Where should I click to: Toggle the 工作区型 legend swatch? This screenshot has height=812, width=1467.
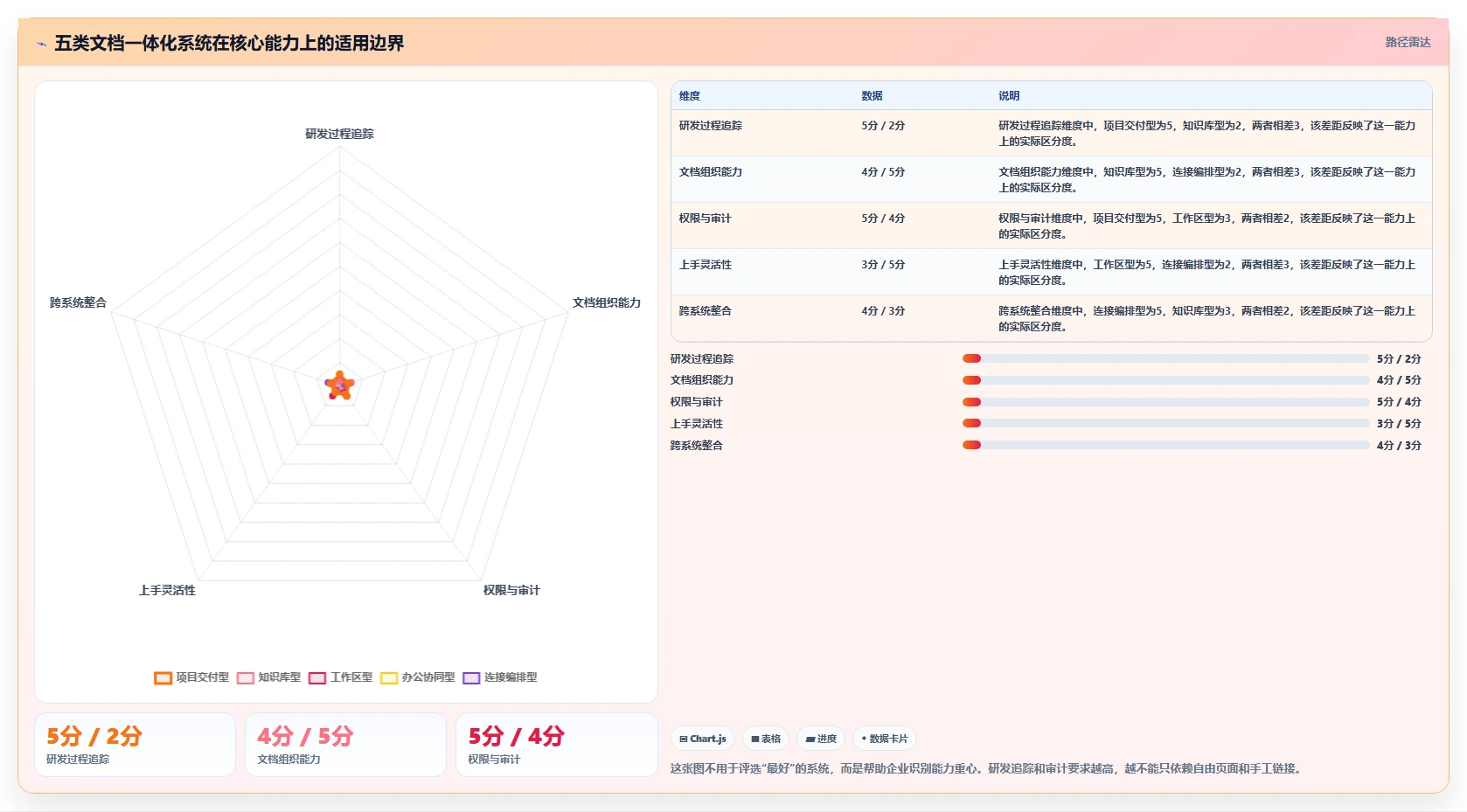[x=317, y=677]
